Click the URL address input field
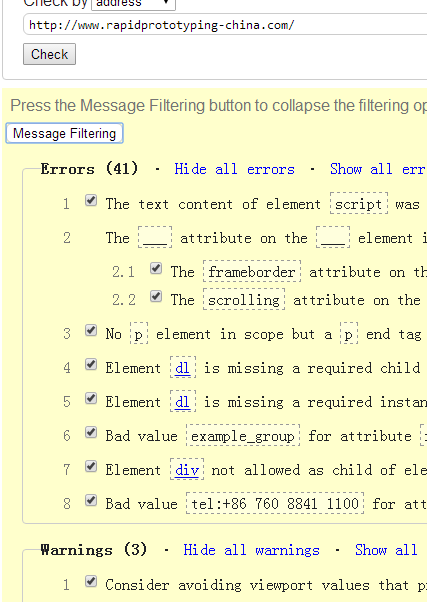This screenshot has width=427, height=602. (225, 25)
